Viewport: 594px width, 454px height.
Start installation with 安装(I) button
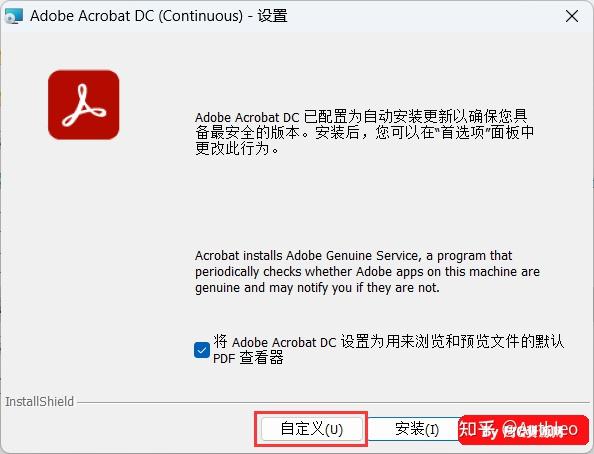click(417, 429)
